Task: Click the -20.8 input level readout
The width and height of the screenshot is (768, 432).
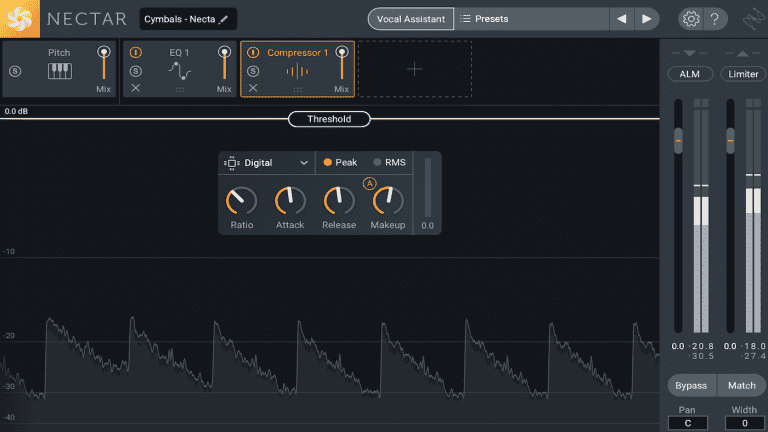Action: (x=703, y=346)
